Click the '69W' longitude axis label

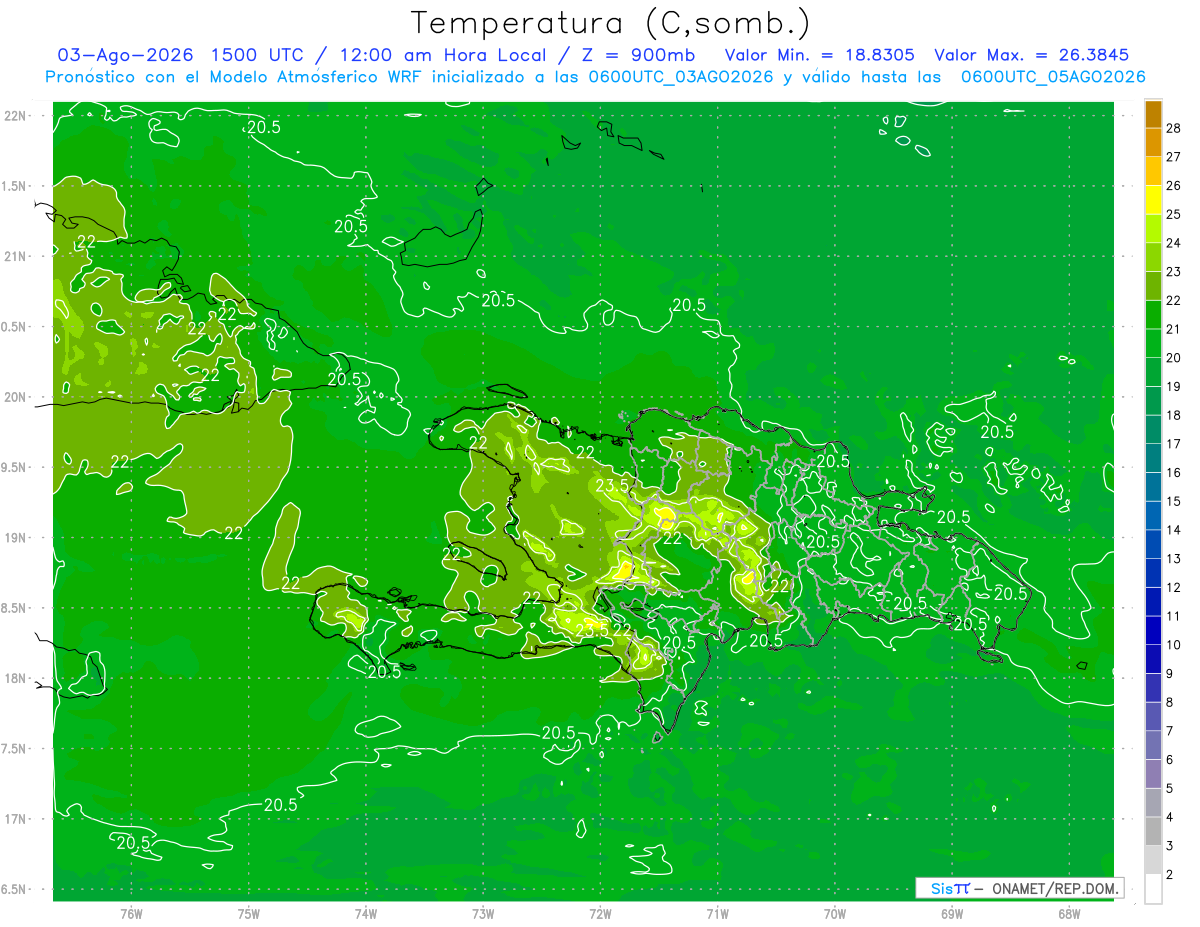click(952, 913)
